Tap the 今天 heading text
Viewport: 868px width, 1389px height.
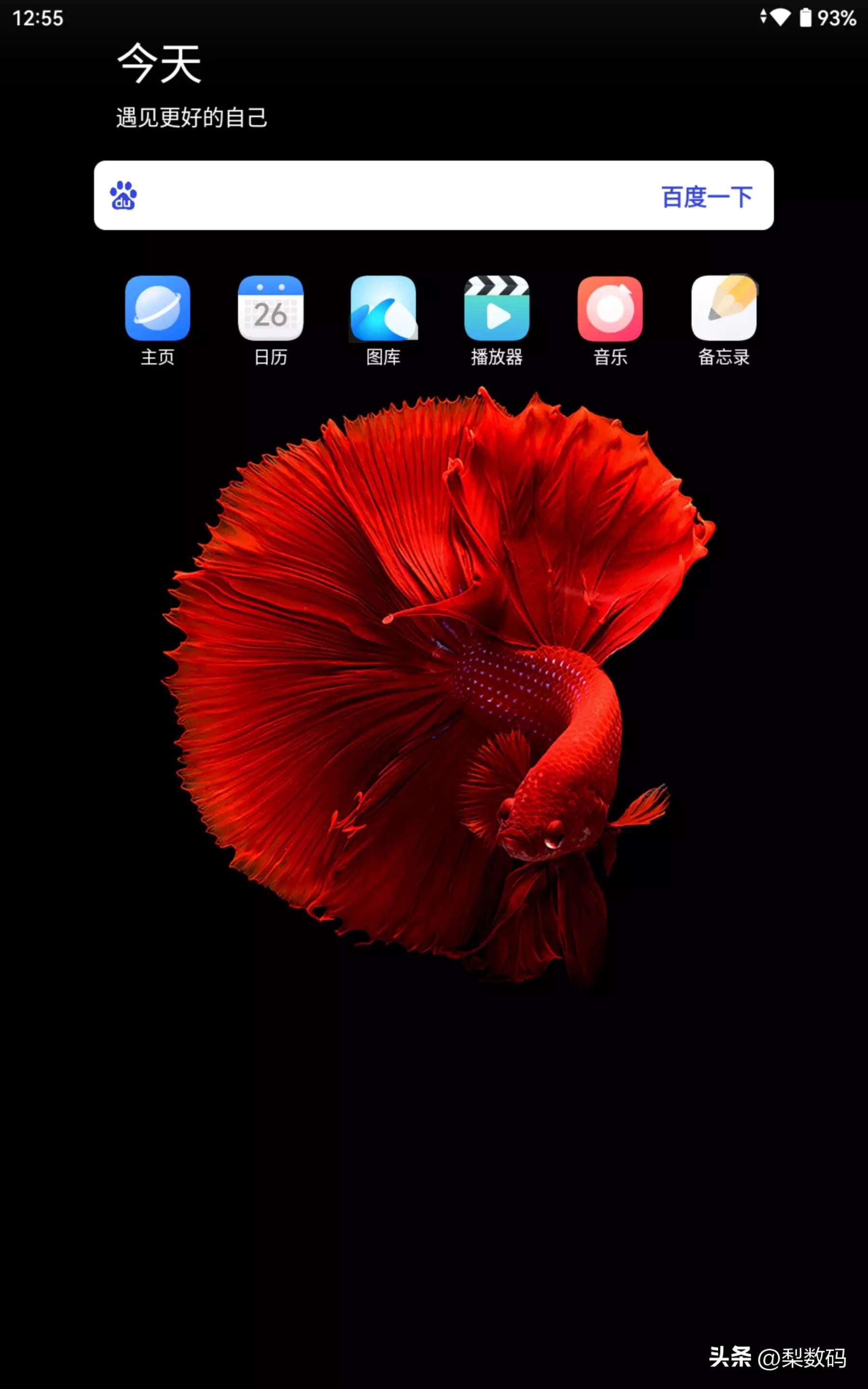(160, 63)
